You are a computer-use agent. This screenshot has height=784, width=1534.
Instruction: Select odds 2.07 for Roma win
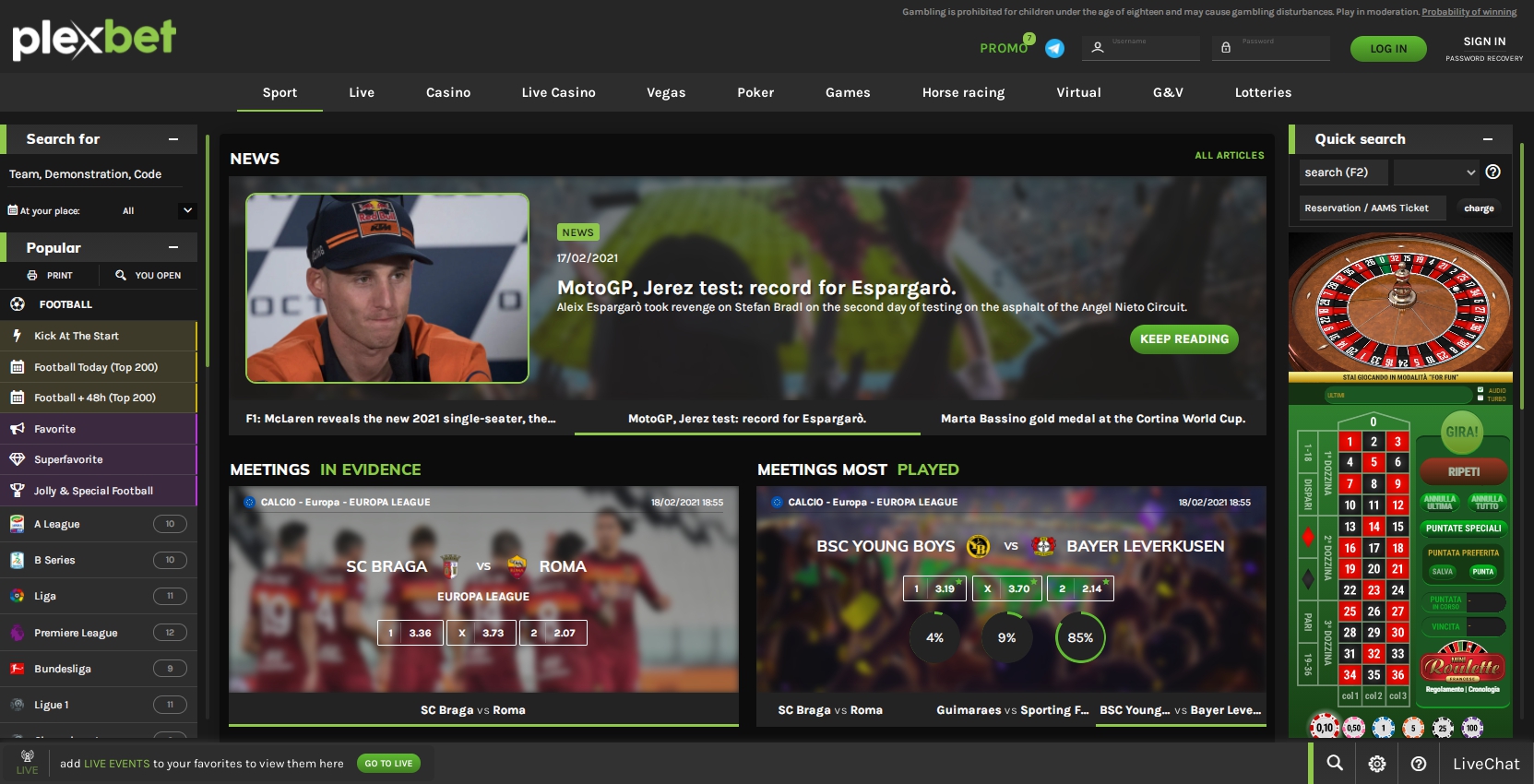click(x=553, y=633)
